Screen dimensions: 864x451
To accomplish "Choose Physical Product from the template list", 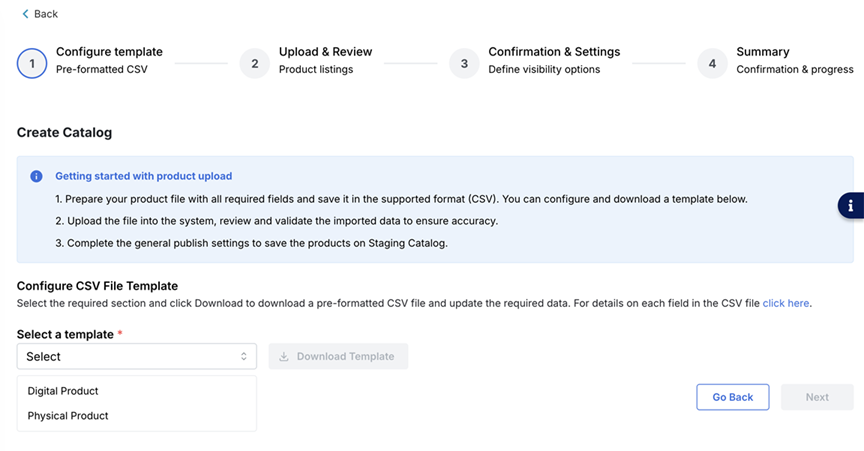I will pyautogui.click(x=68, y=415).
